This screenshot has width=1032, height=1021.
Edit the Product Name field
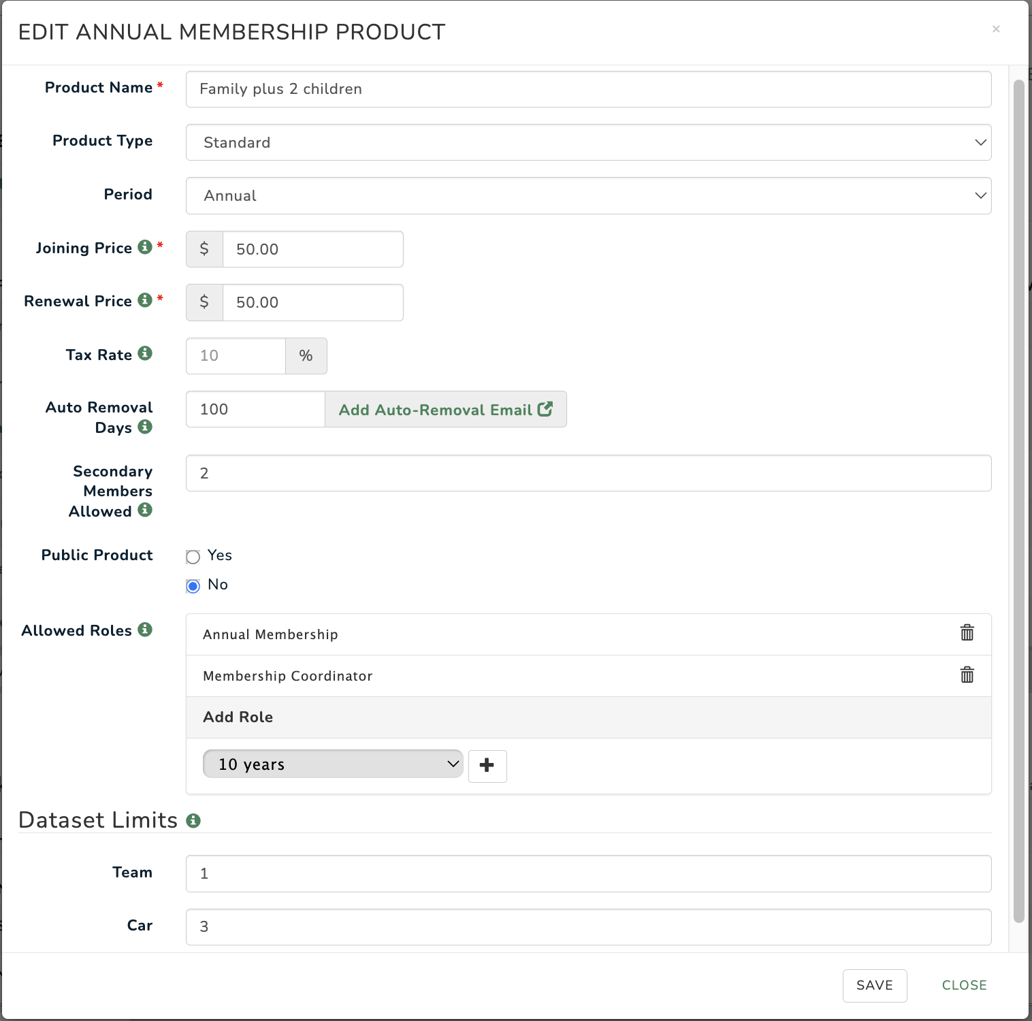[588, 89]
